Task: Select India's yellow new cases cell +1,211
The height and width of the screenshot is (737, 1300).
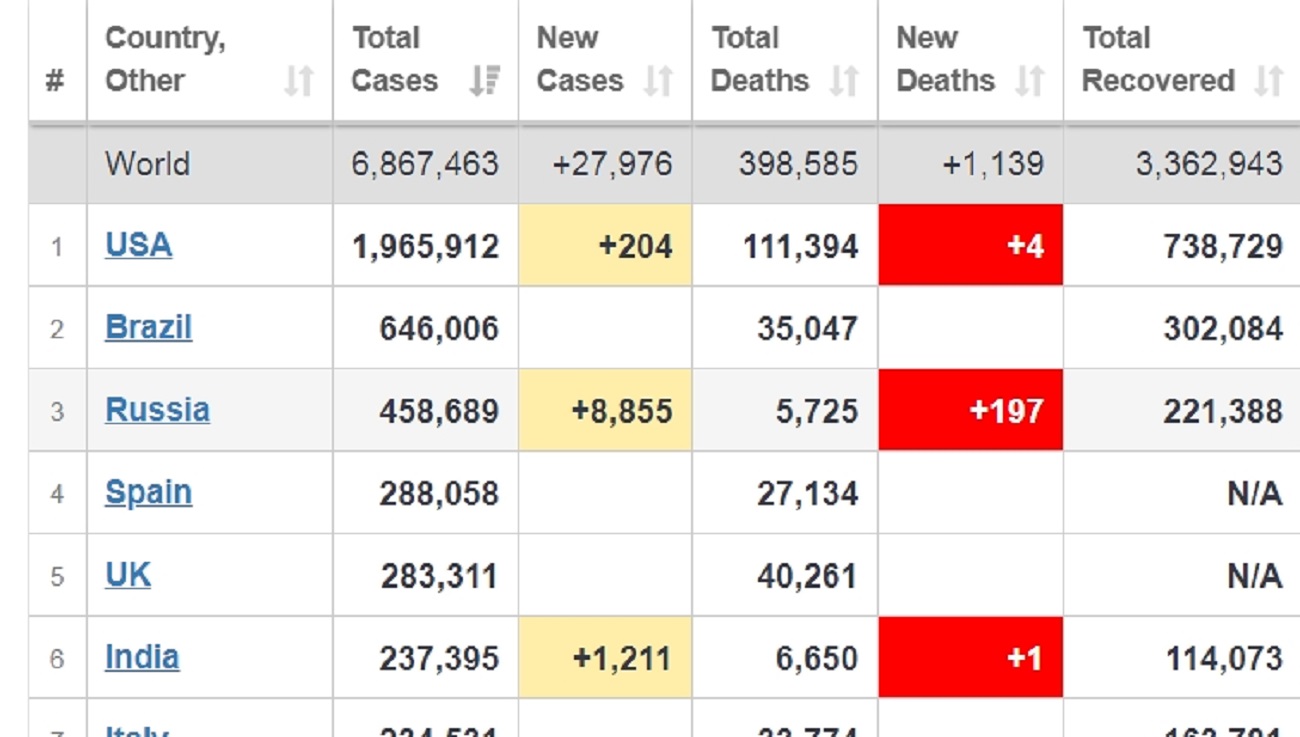Action: tap(605, 658)
